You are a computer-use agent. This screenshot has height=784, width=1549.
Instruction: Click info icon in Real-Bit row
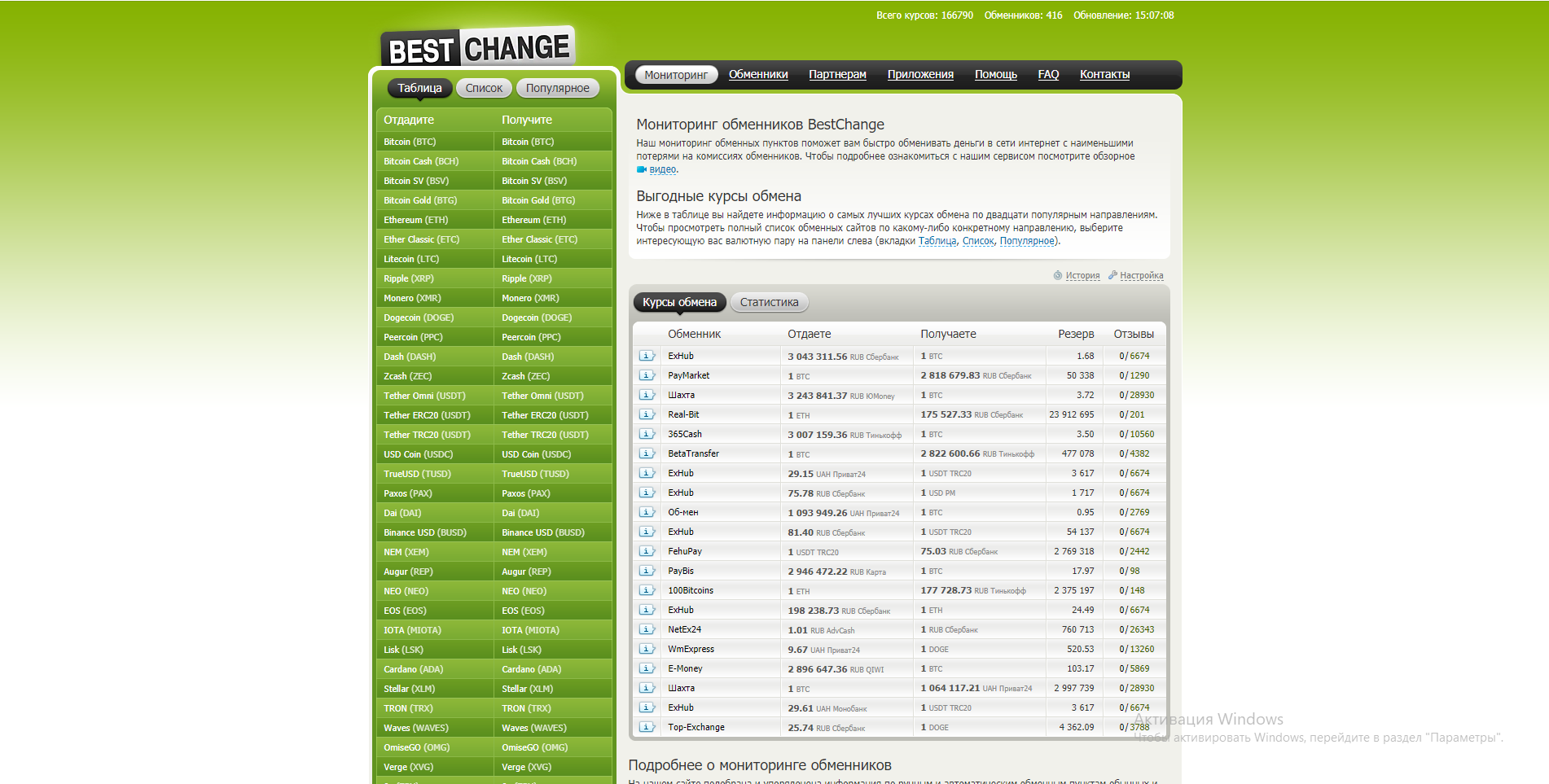point(647,414)
